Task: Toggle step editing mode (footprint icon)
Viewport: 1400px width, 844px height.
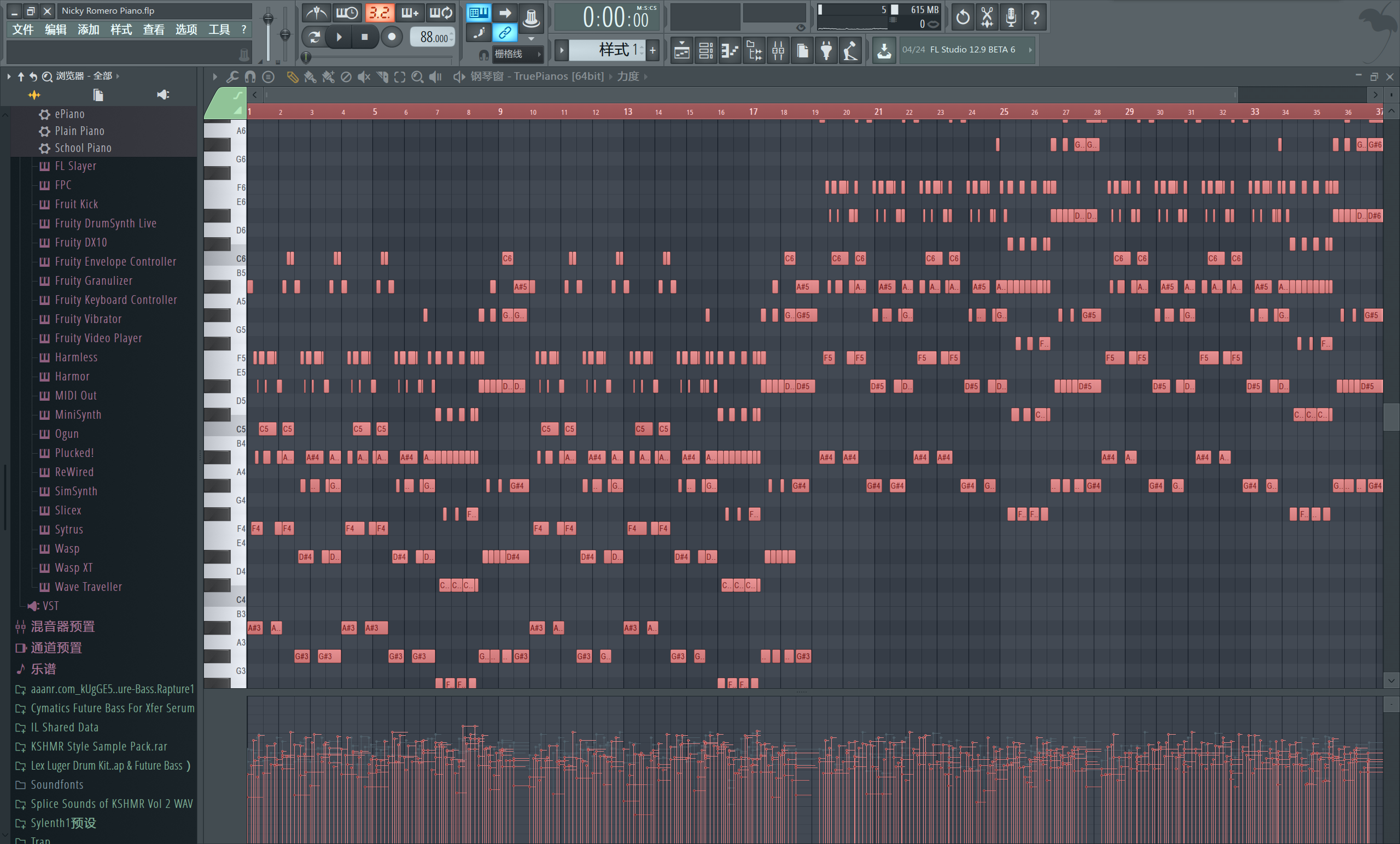Action: click(479, 33)
